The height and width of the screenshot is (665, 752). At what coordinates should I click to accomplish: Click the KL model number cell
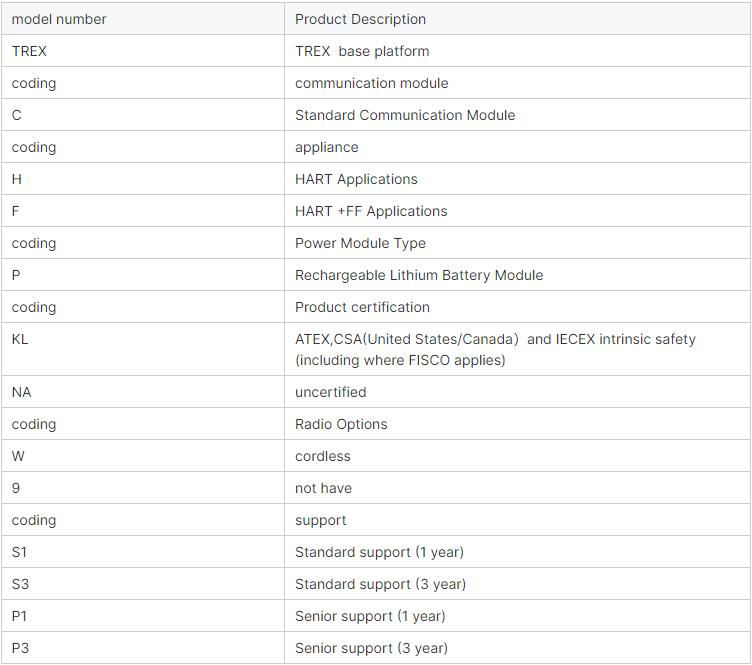[20, 339]
